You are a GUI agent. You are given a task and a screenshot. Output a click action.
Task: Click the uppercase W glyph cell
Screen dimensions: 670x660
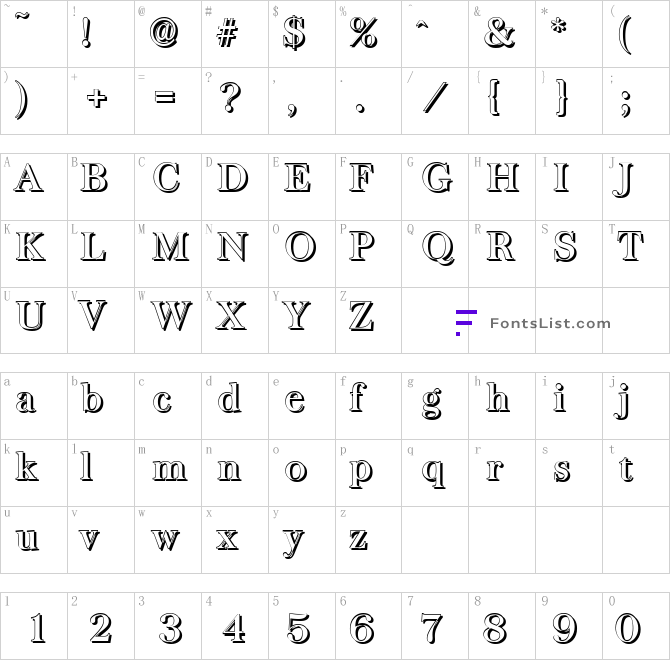[168, 320]
